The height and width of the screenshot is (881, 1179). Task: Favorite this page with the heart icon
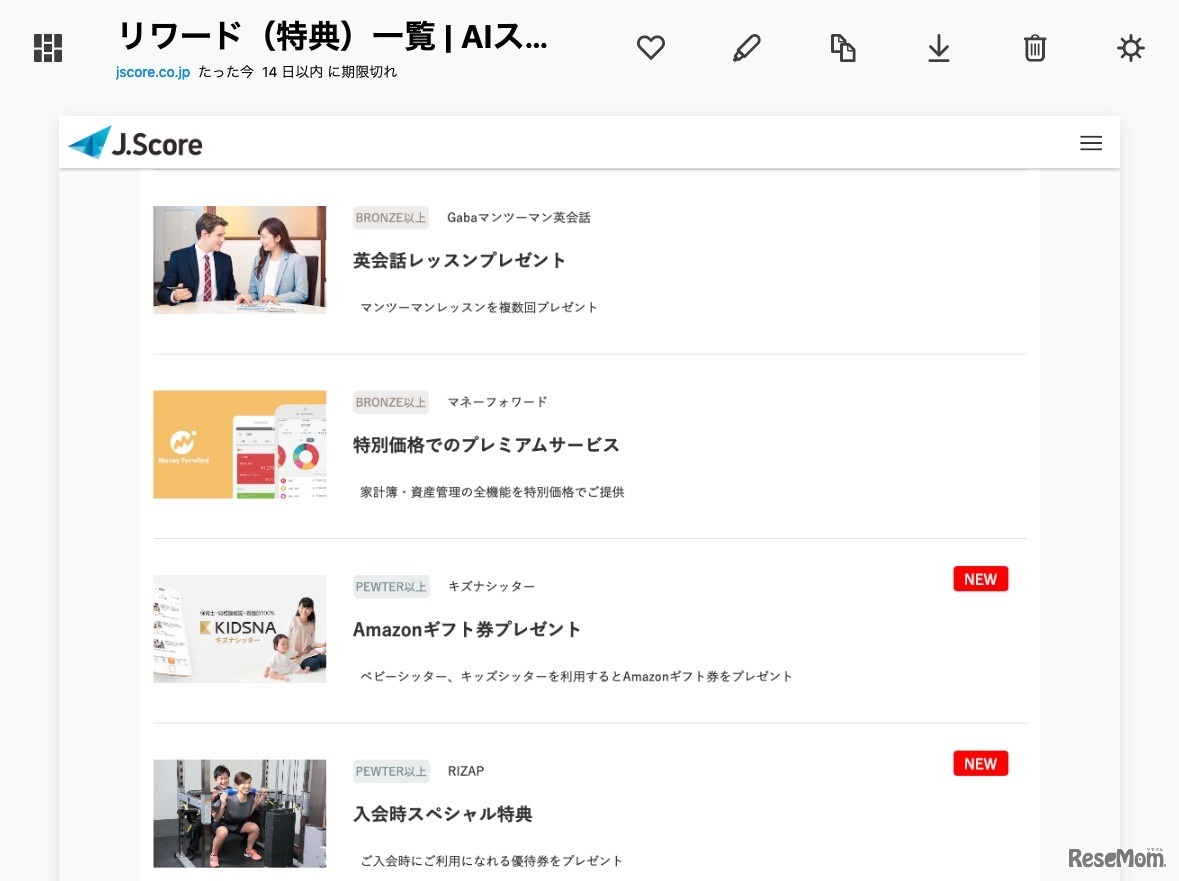[x=651, y=47]
